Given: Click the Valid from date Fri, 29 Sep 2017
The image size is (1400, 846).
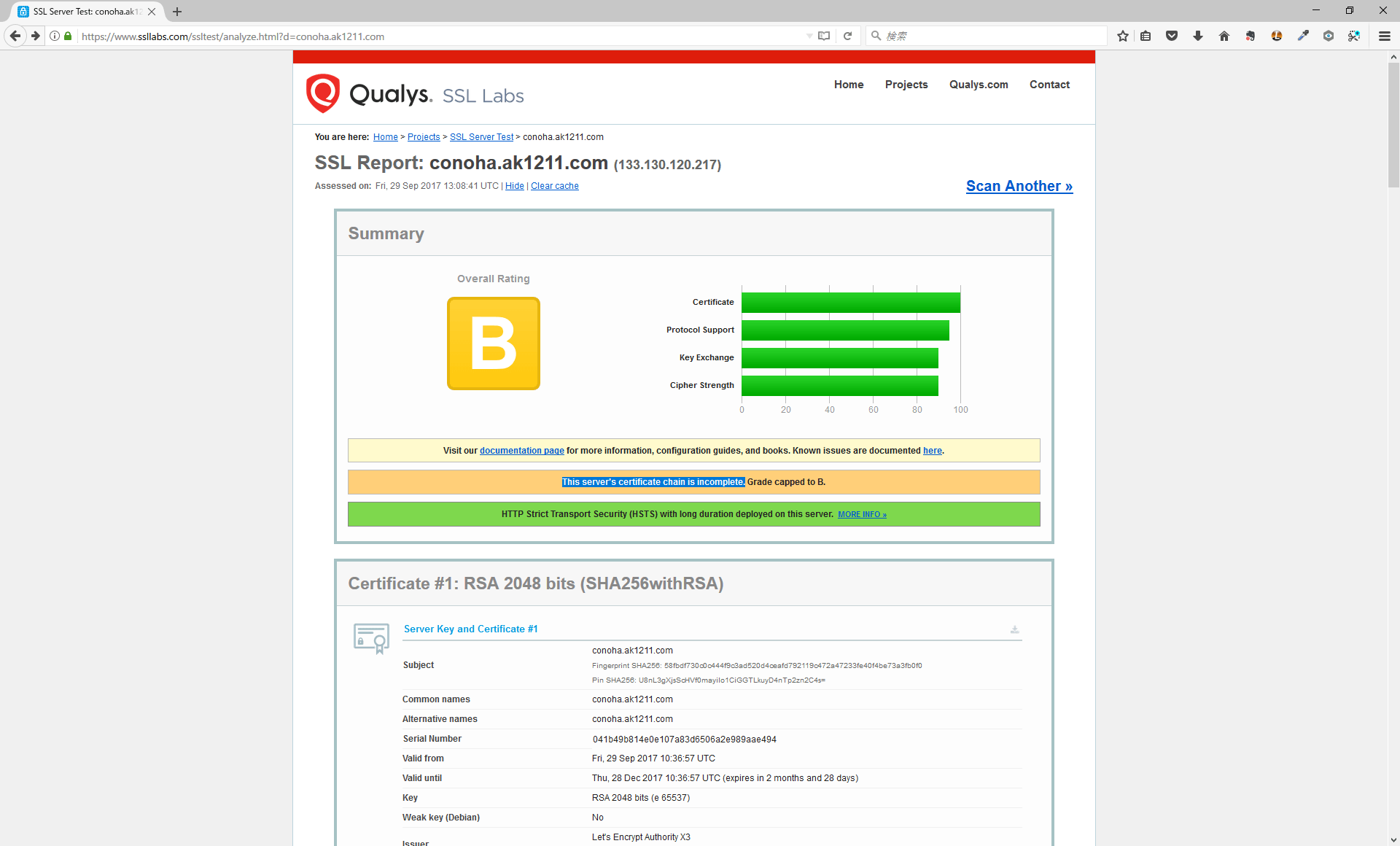Looking at the screenshot, I should tap(653, 758).
